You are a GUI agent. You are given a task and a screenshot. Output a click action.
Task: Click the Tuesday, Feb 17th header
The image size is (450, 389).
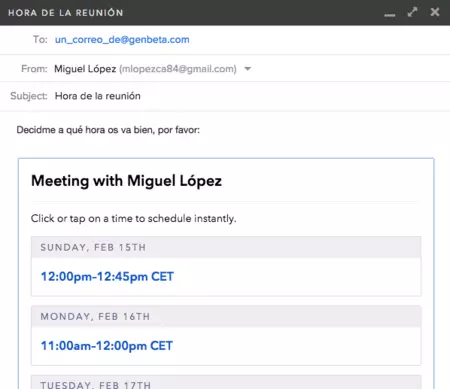[x=226, y=382]
